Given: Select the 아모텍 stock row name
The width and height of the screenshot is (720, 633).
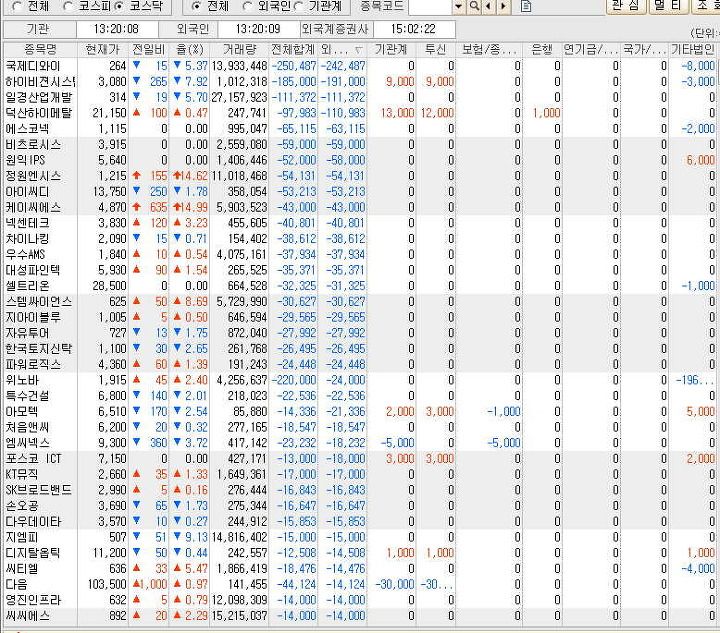Looking at the screenshot, I should tap(22, 412).
